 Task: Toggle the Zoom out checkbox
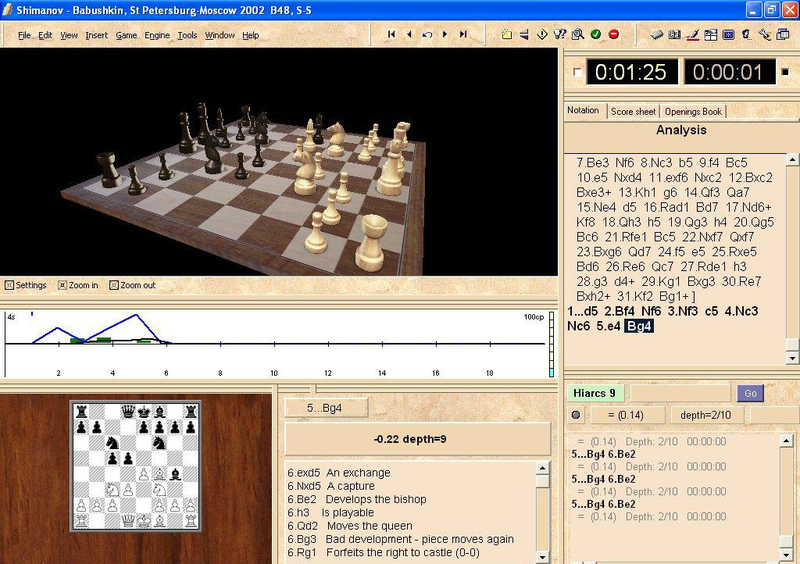tap(114, 285)
